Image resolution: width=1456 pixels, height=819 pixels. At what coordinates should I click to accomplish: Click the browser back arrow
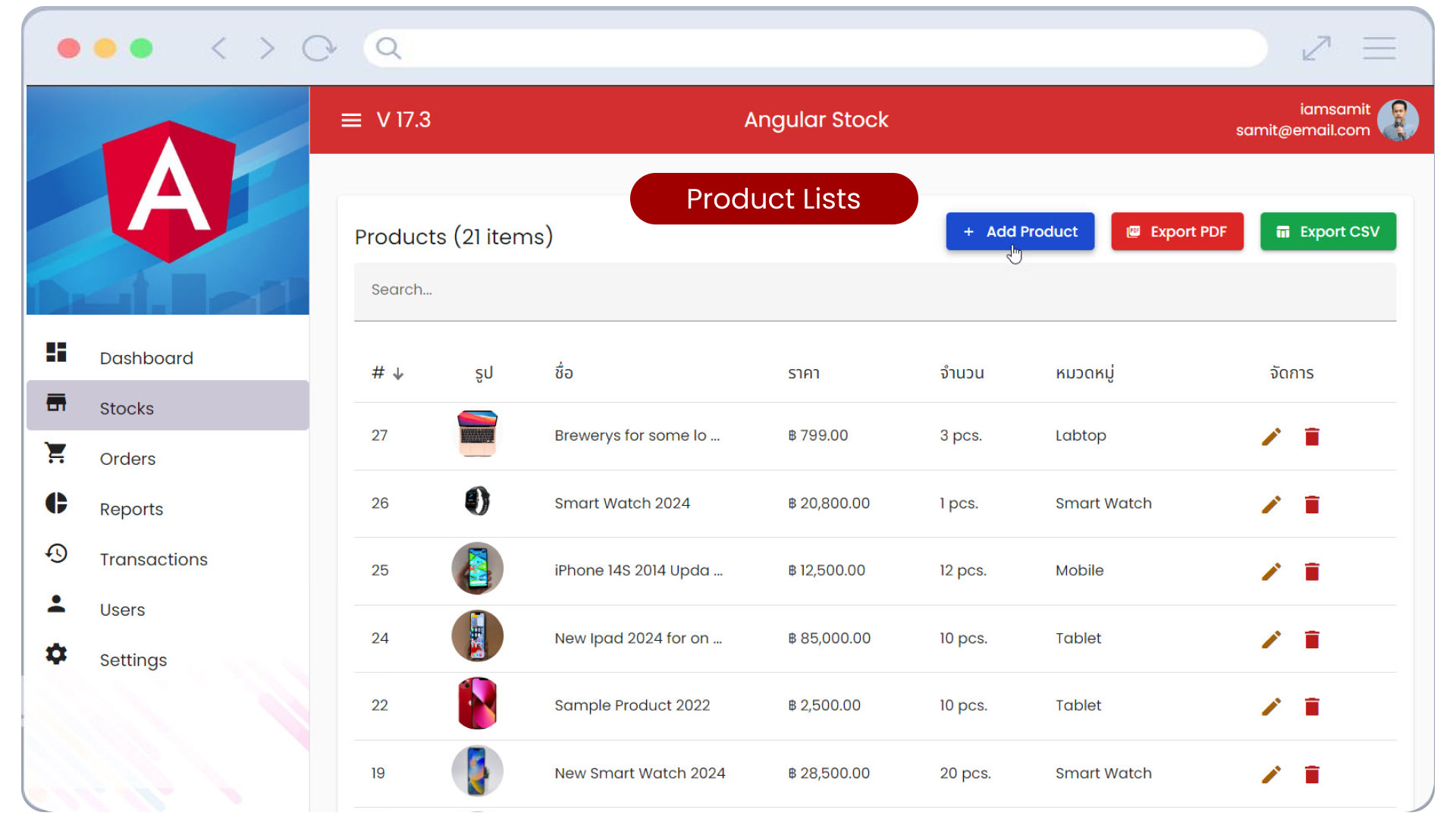(219, 49)
